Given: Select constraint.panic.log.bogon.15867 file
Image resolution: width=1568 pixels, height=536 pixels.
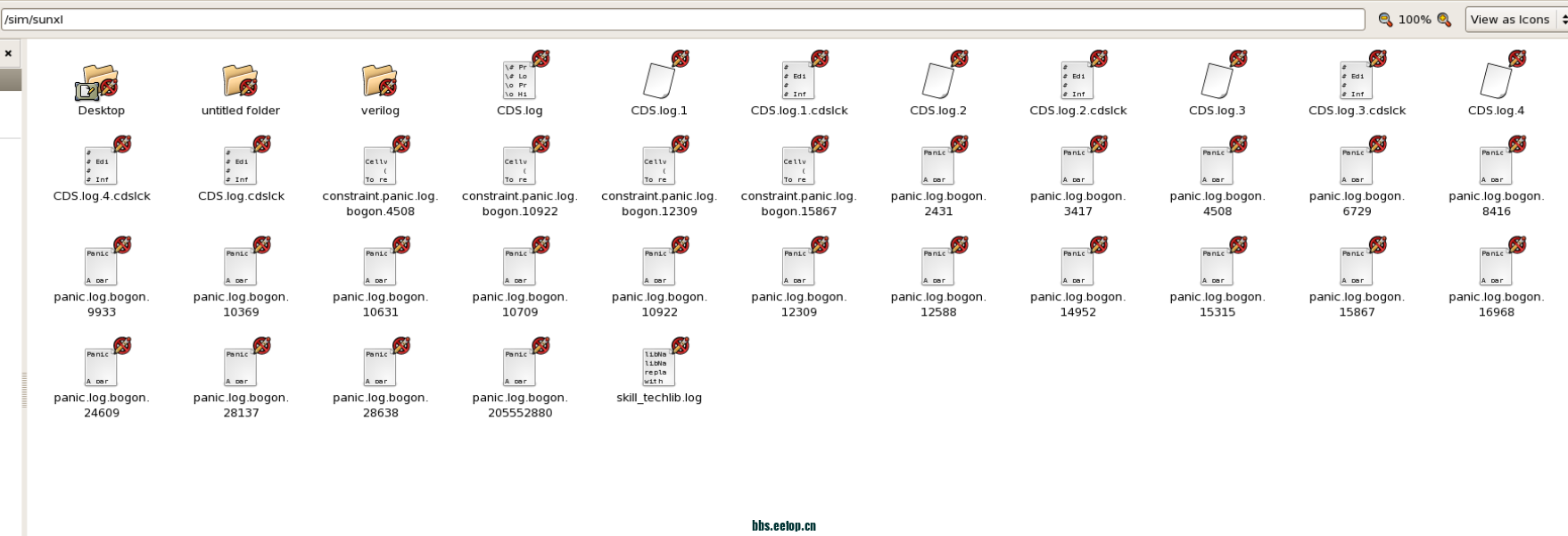Looking at the screenshot, I should coord(798,166).
